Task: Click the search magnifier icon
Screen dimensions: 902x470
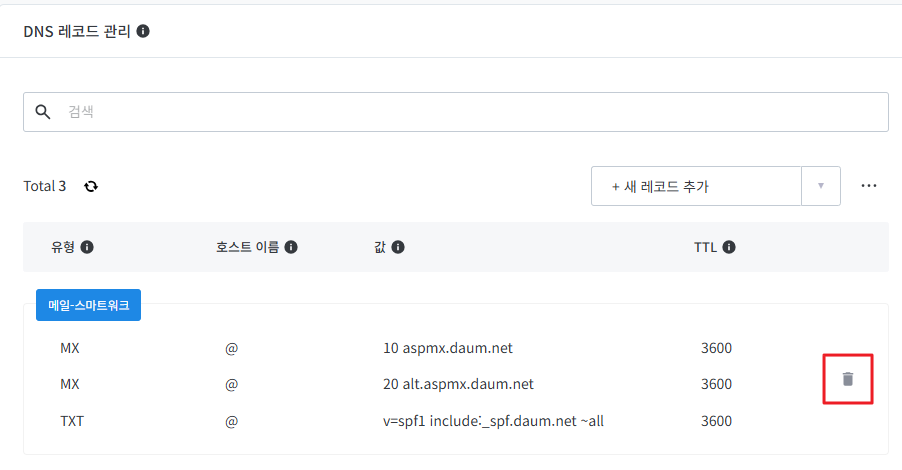Action: (x=43, y=112)
